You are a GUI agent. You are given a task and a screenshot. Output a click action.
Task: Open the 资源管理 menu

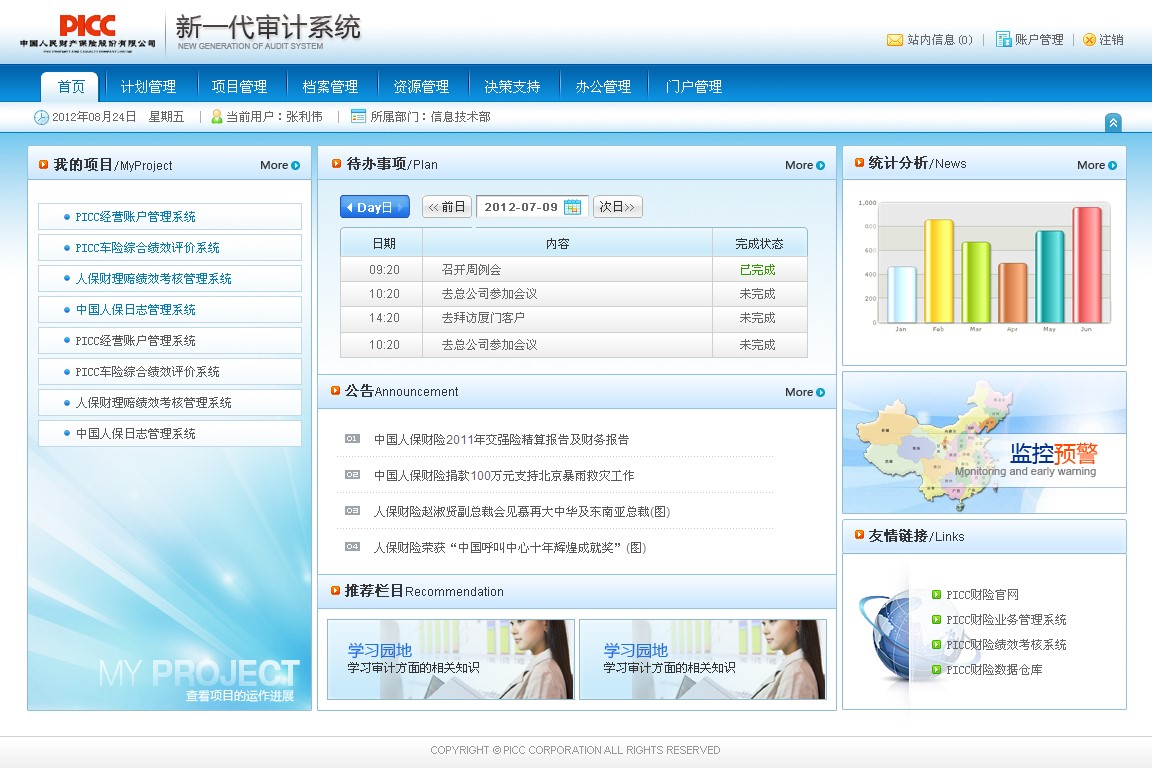(422, 87)
